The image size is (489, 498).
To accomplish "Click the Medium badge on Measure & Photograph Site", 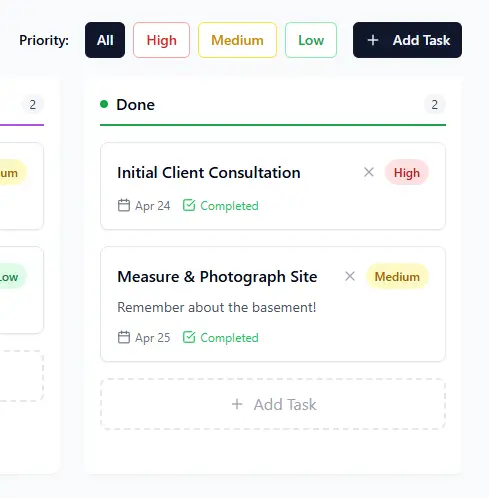I will pyautogui.click(x=397, y=277).
